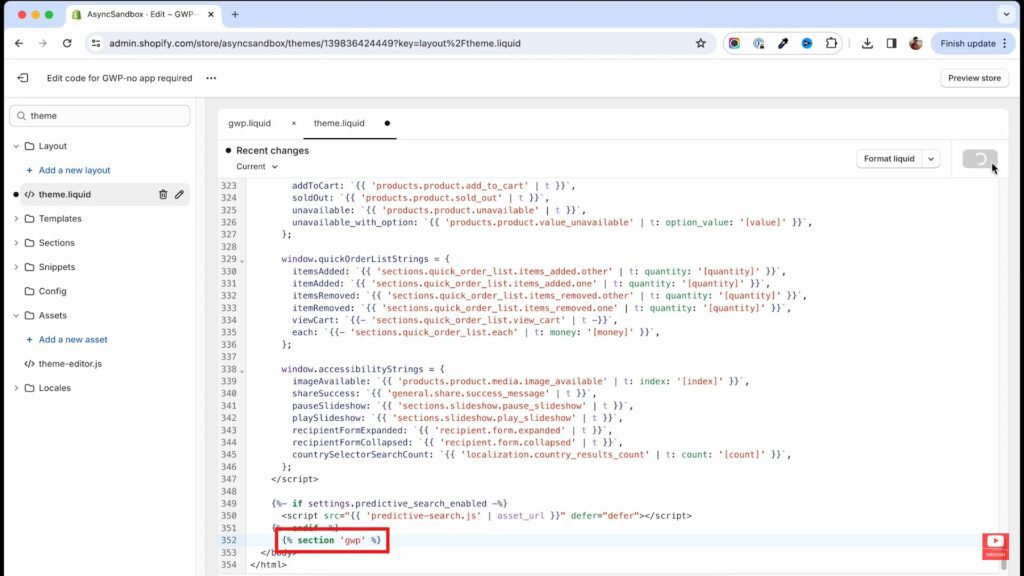Switch to the gwp.liquid tab
This screenshot has height=576, width=1024.
(249, 123)
